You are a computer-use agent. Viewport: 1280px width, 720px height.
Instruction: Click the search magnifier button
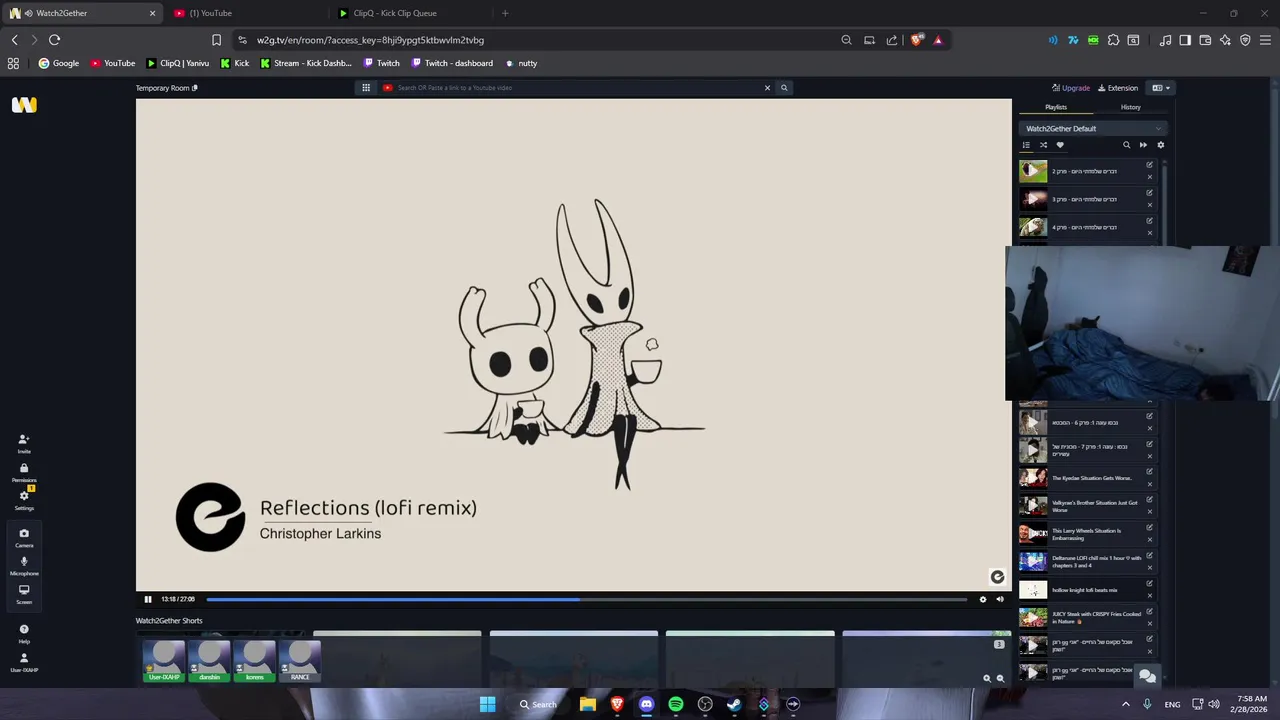point(784,88)
